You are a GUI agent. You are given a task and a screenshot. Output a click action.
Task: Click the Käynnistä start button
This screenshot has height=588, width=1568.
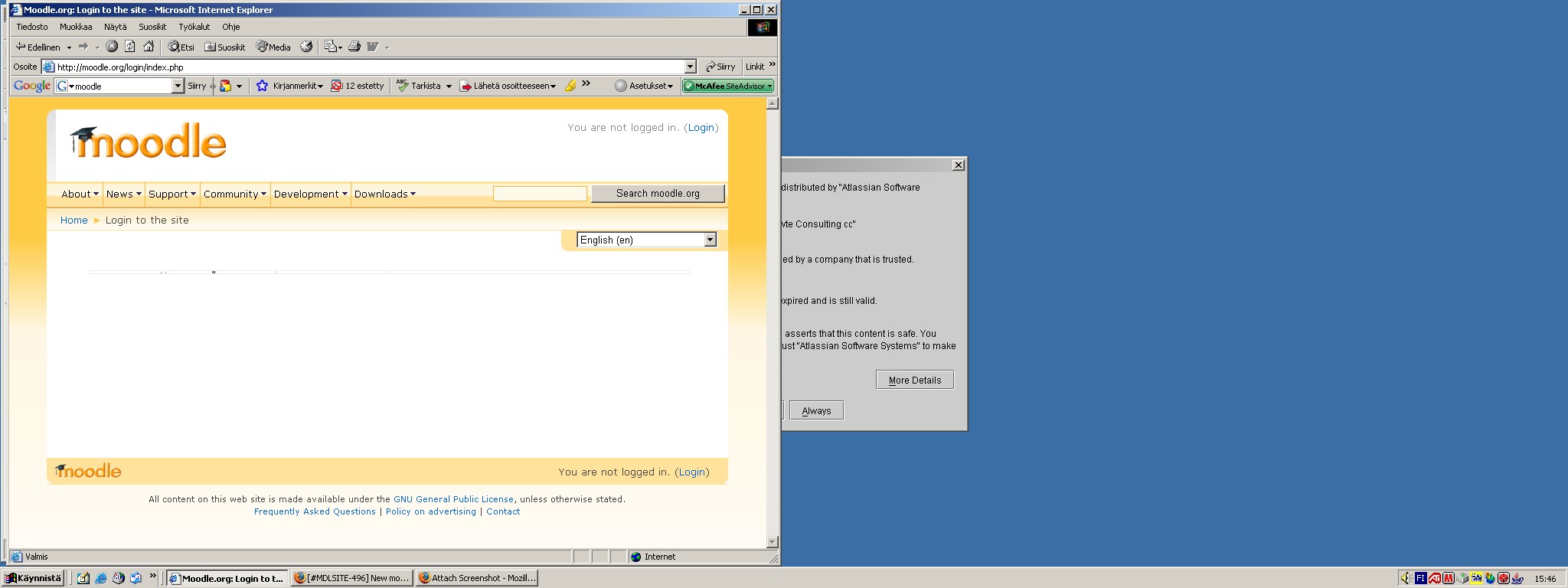coord(33,578)
